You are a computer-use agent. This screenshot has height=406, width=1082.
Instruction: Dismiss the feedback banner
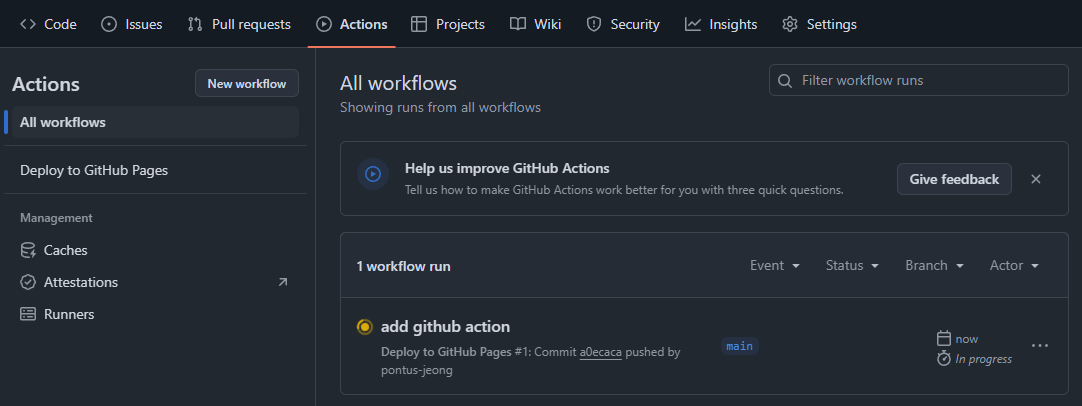(1036, 179)
